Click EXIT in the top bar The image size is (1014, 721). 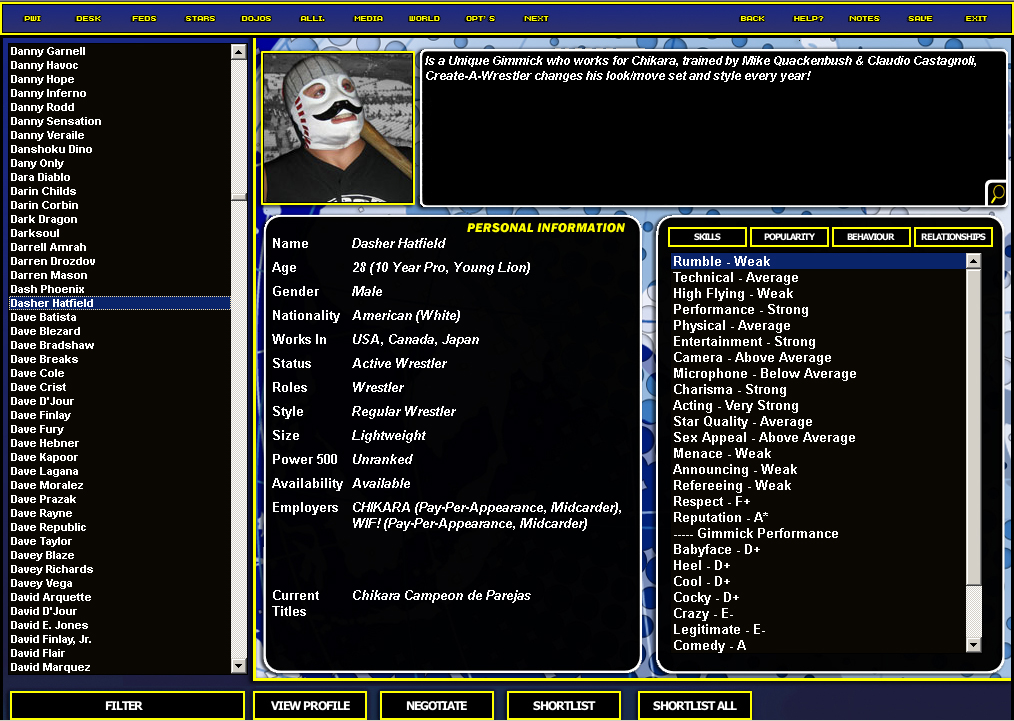coord(976,18)
